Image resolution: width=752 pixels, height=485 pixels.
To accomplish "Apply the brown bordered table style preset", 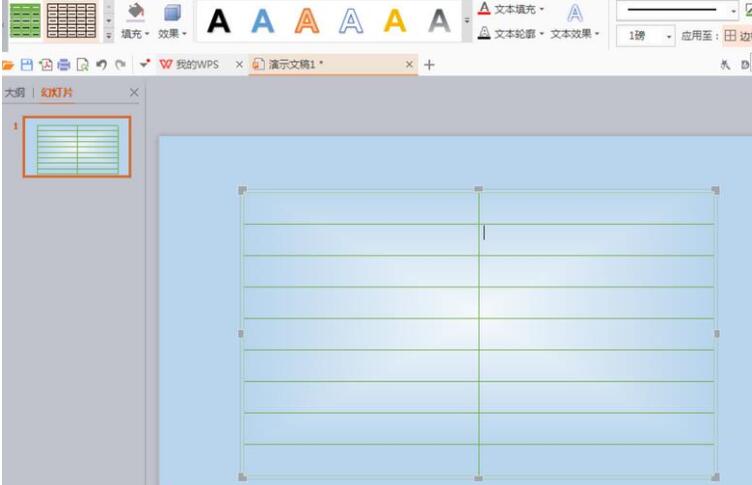I will pyautogui.click(x=71, y=21).
